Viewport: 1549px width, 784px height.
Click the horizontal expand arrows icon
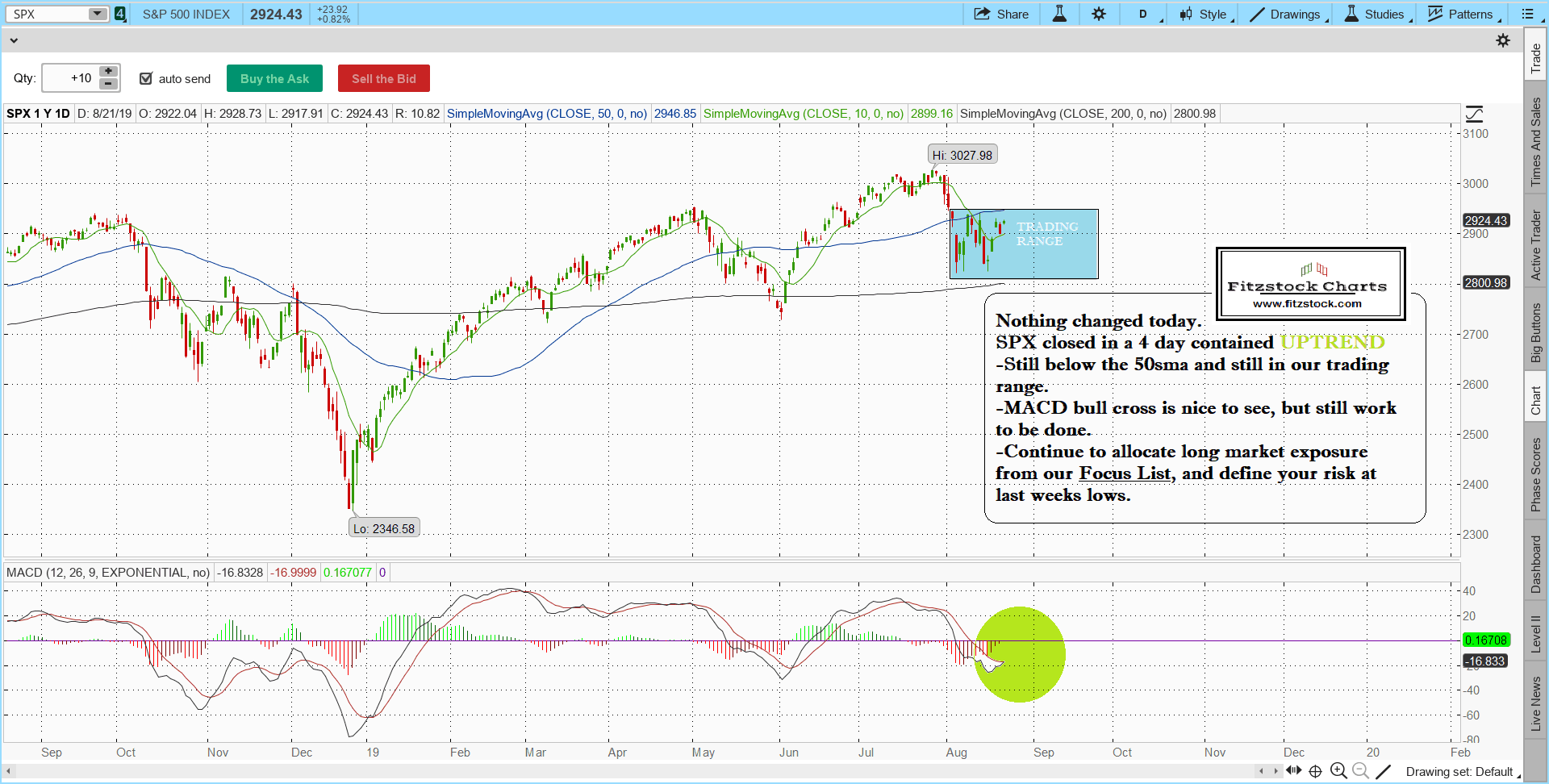click(x=1294, y=770)
